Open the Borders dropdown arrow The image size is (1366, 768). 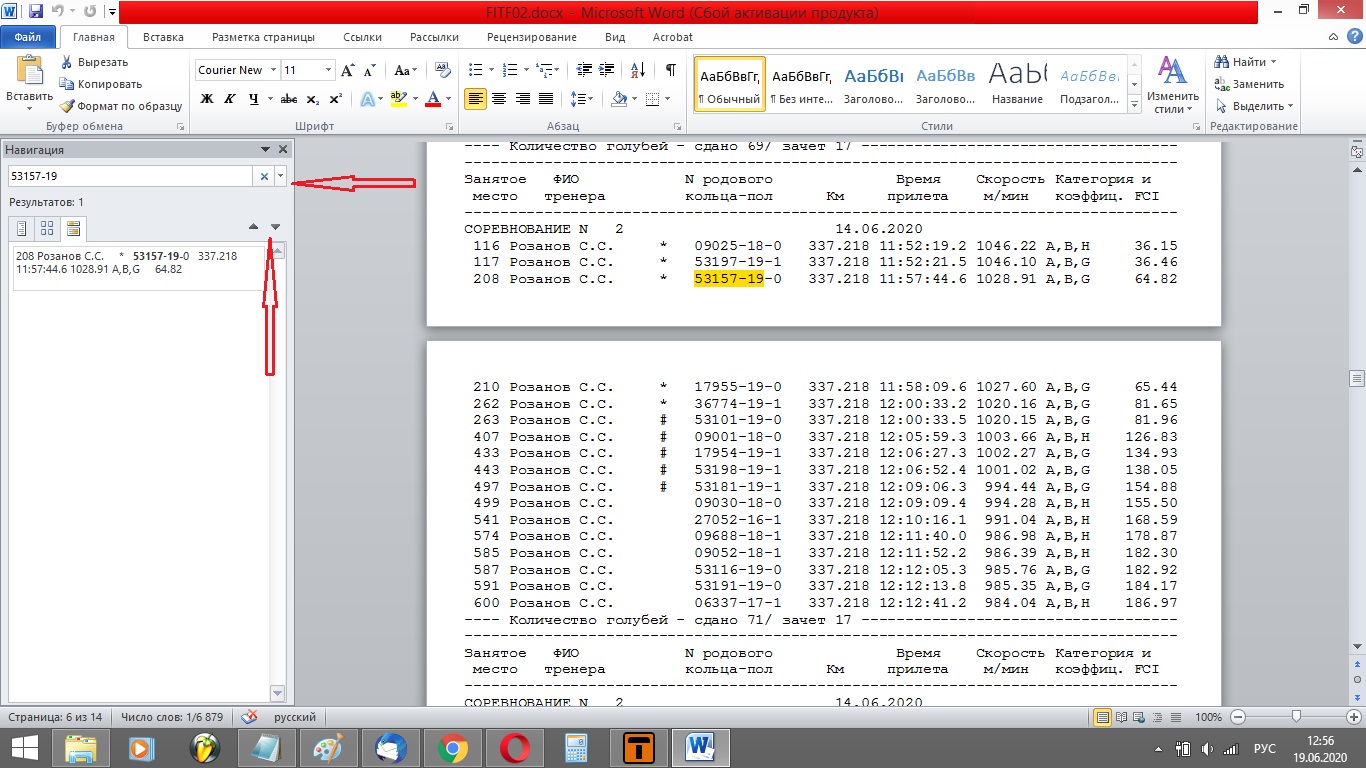pos(668,99)
